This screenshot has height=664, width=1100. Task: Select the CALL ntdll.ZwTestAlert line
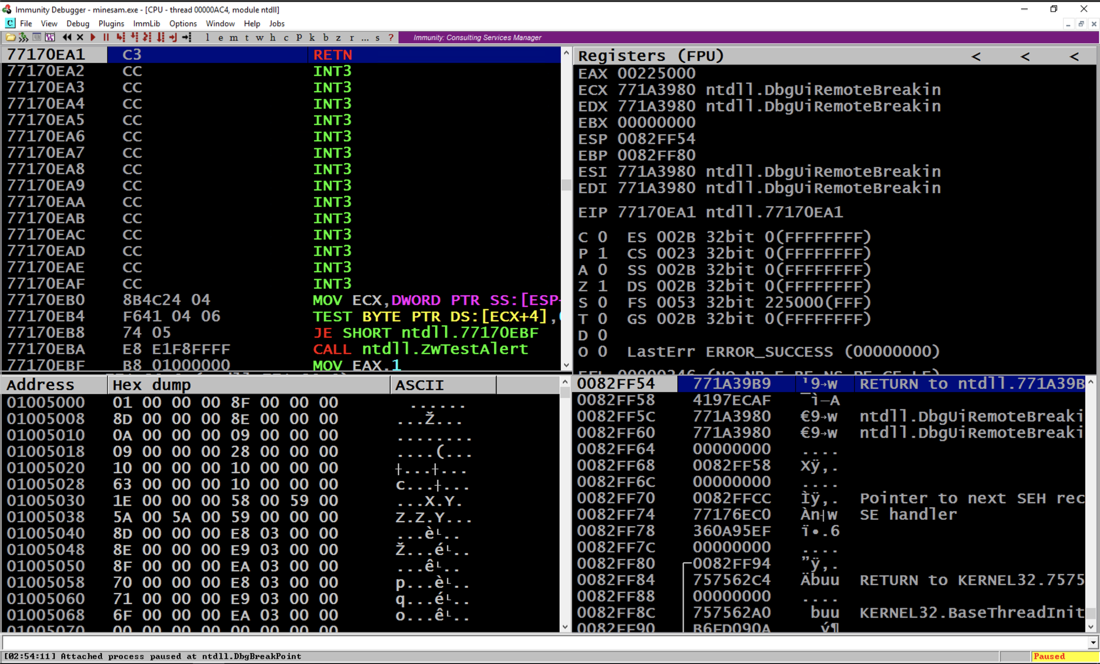281,349
